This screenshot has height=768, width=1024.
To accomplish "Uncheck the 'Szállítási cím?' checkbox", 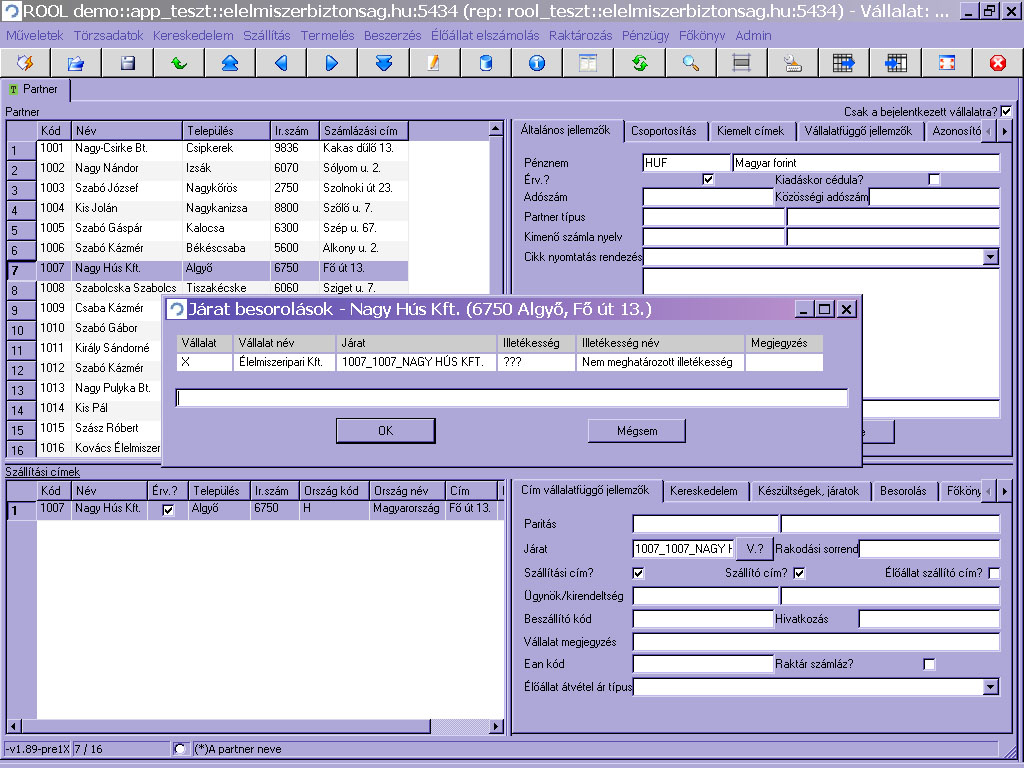I will coord(639,573).
